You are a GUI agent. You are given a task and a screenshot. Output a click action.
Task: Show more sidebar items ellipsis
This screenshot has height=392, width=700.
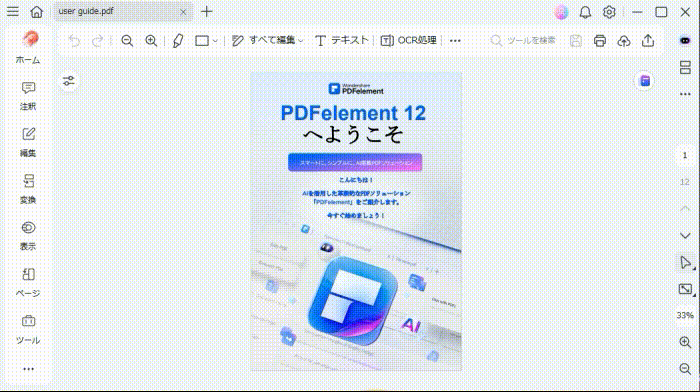pos(28,369)
